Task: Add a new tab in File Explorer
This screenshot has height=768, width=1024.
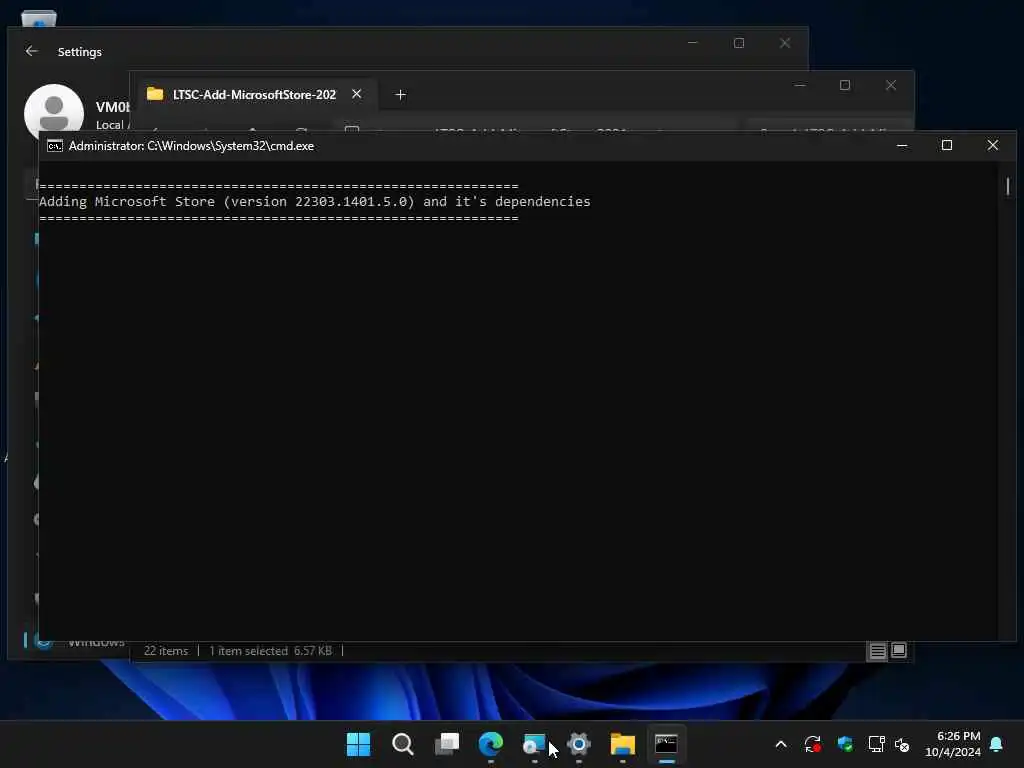Action: point(400,95)
